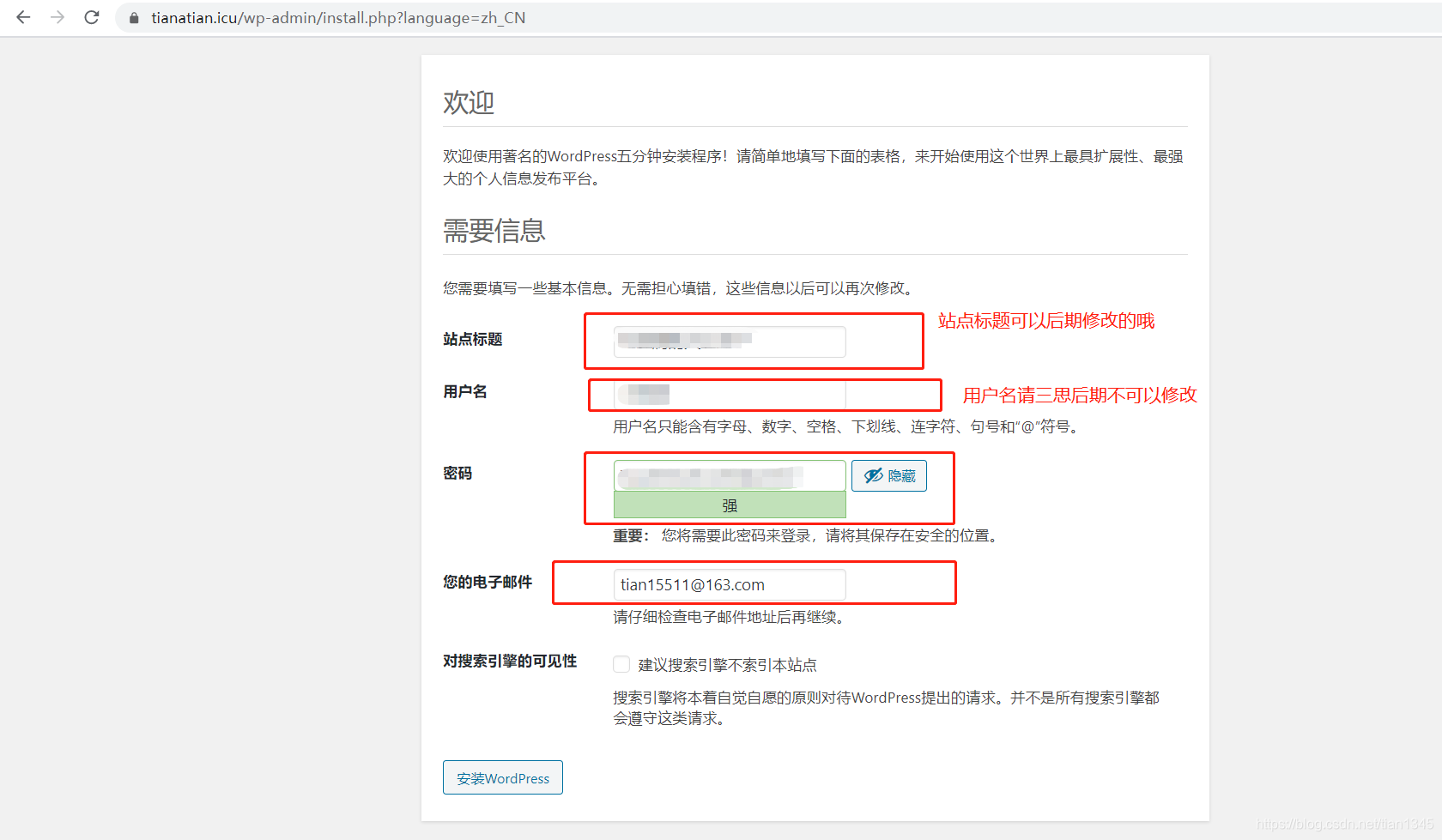Viewport: 1442px width, 840px height.
Task: Toggle password visibility with the 隐藏 button
Action: click(889, 475)
